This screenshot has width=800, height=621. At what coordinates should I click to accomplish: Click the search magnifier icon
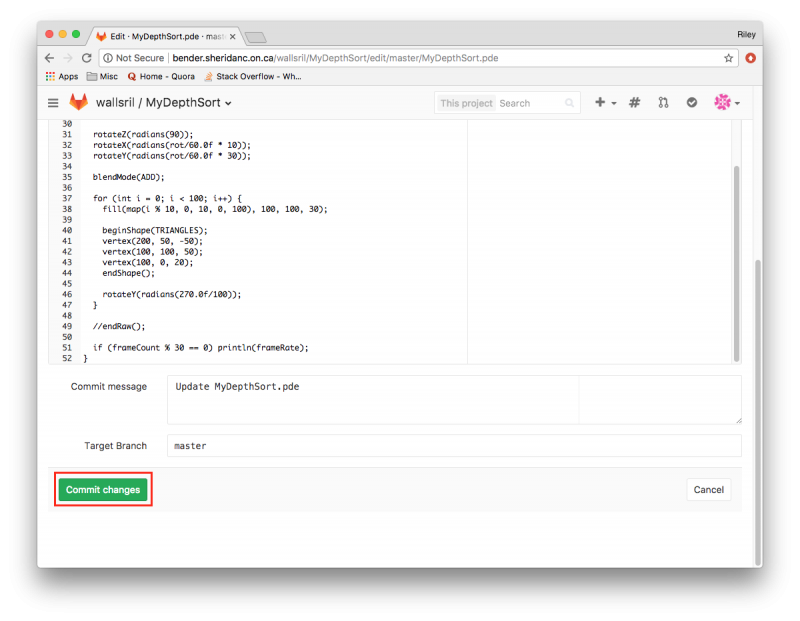pyautogui.click(x=569, y=103)
